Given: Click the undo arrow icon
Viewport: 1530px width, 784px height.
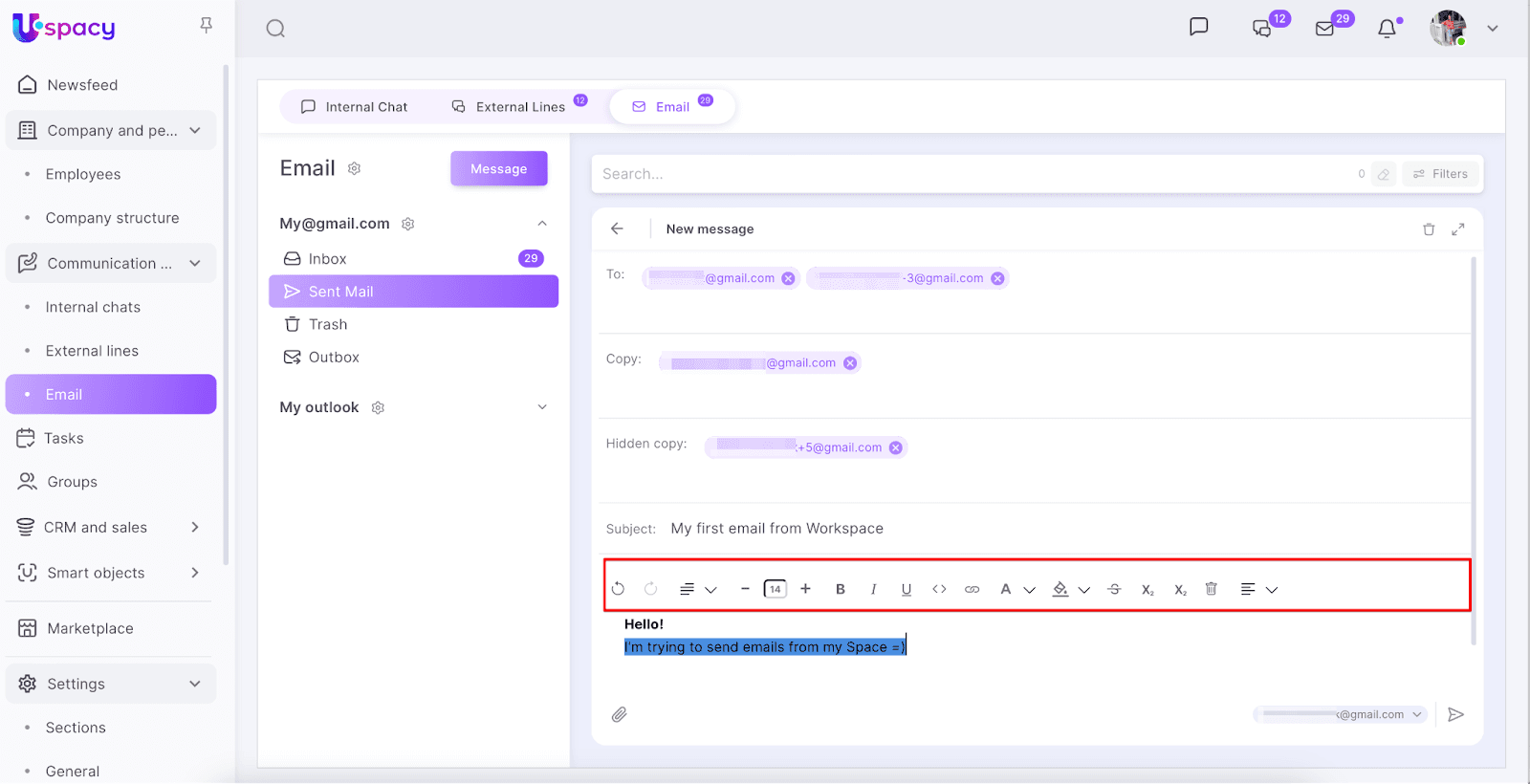Looking at the screenshot, I should (x=619, y=589).
